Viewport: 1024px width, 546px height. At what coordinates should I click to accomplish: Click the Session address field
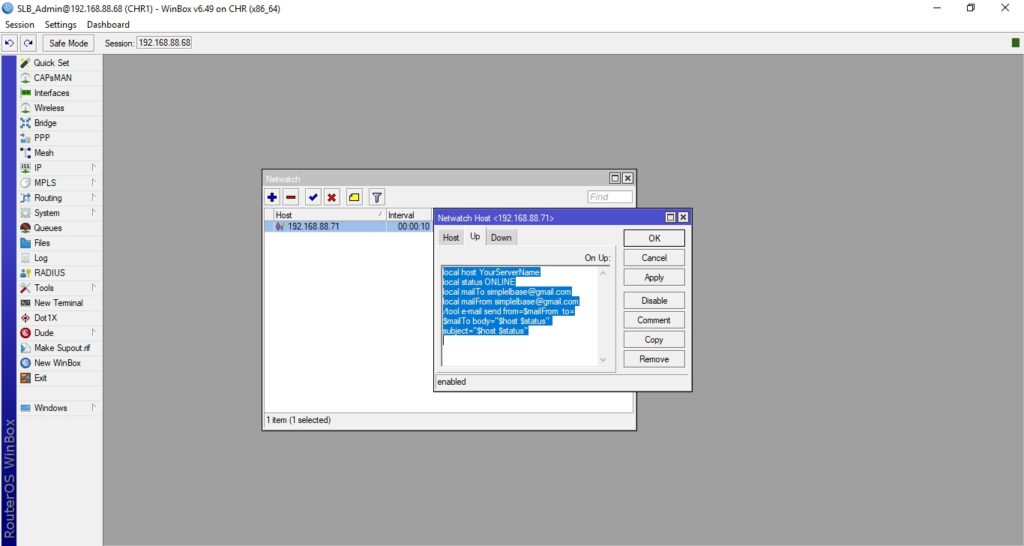pyautogui.click(x=165, y=43)
